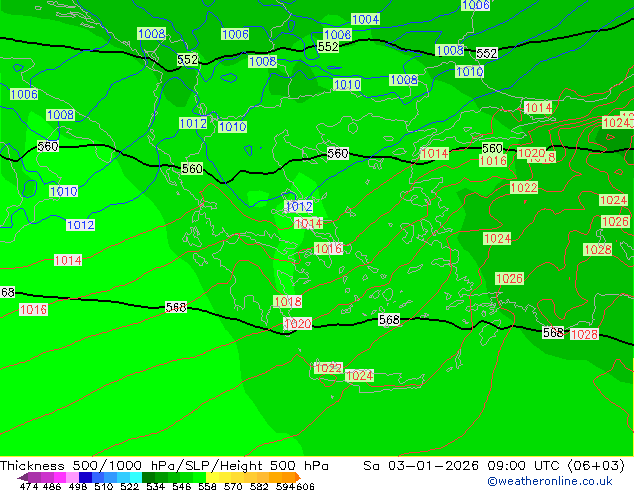Click the legend value 582
The width and height of the screenshot is (634, 490).
(x=259, y=486)
